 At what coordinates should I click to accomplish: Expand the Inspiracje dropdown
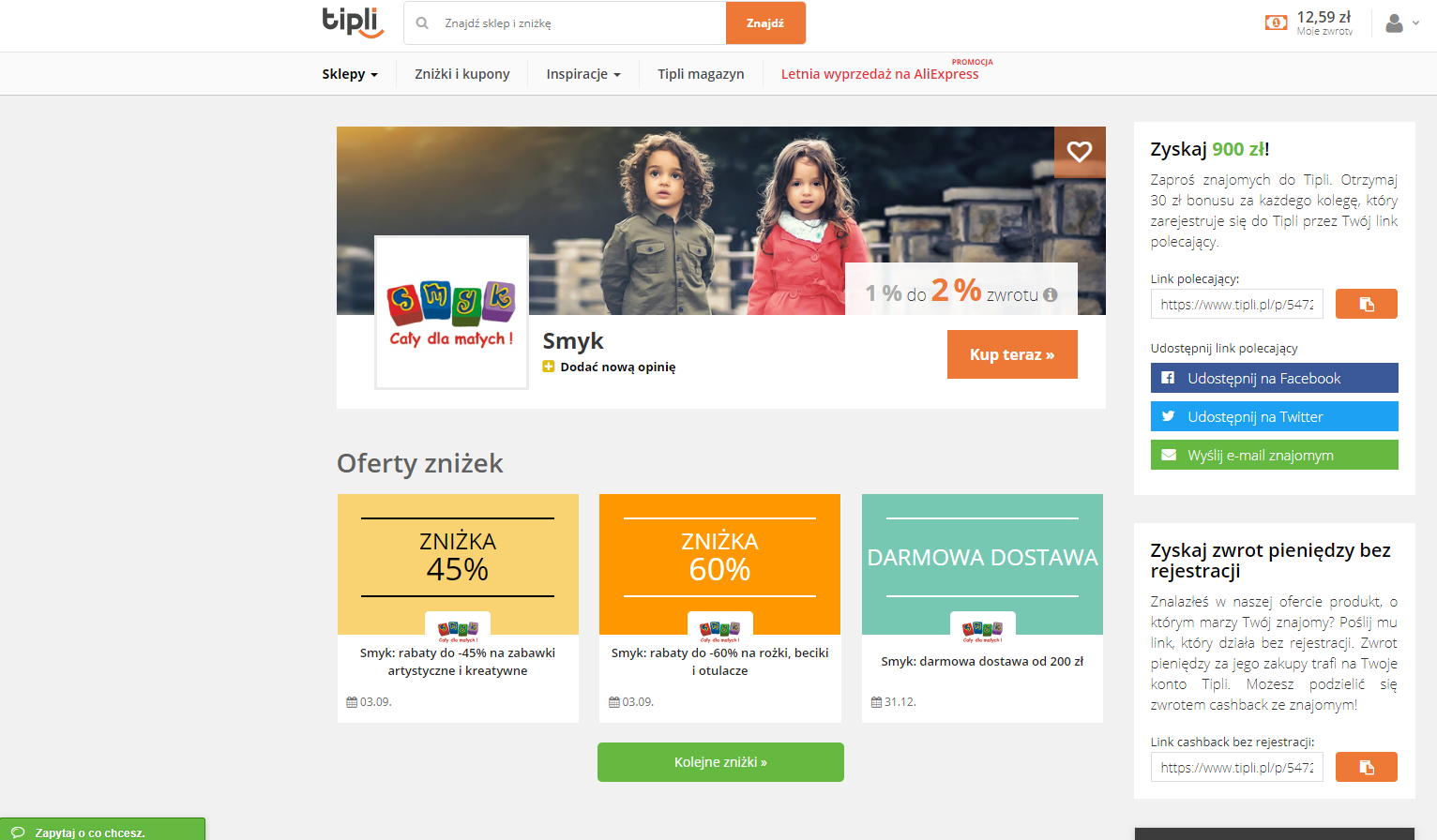coord(583,74)
